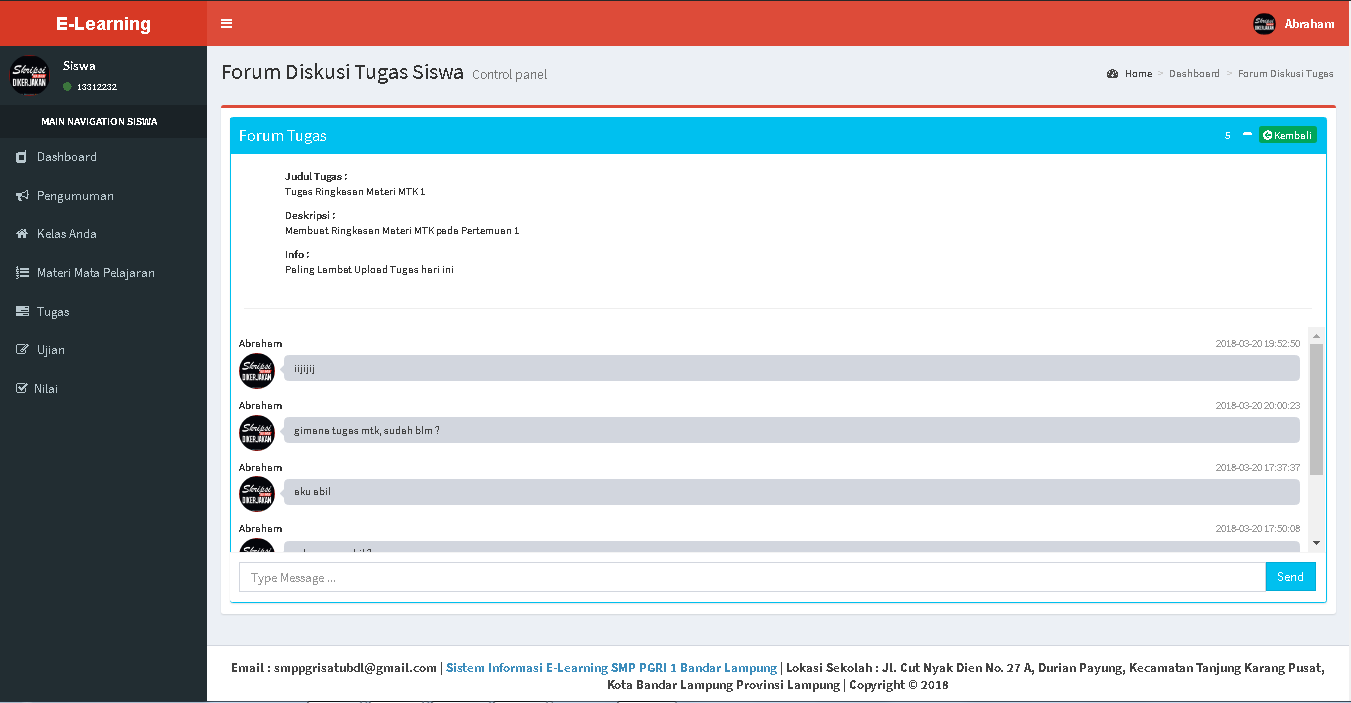
Task: Click the Home breadcrumb link
Action: (1138, 74)
